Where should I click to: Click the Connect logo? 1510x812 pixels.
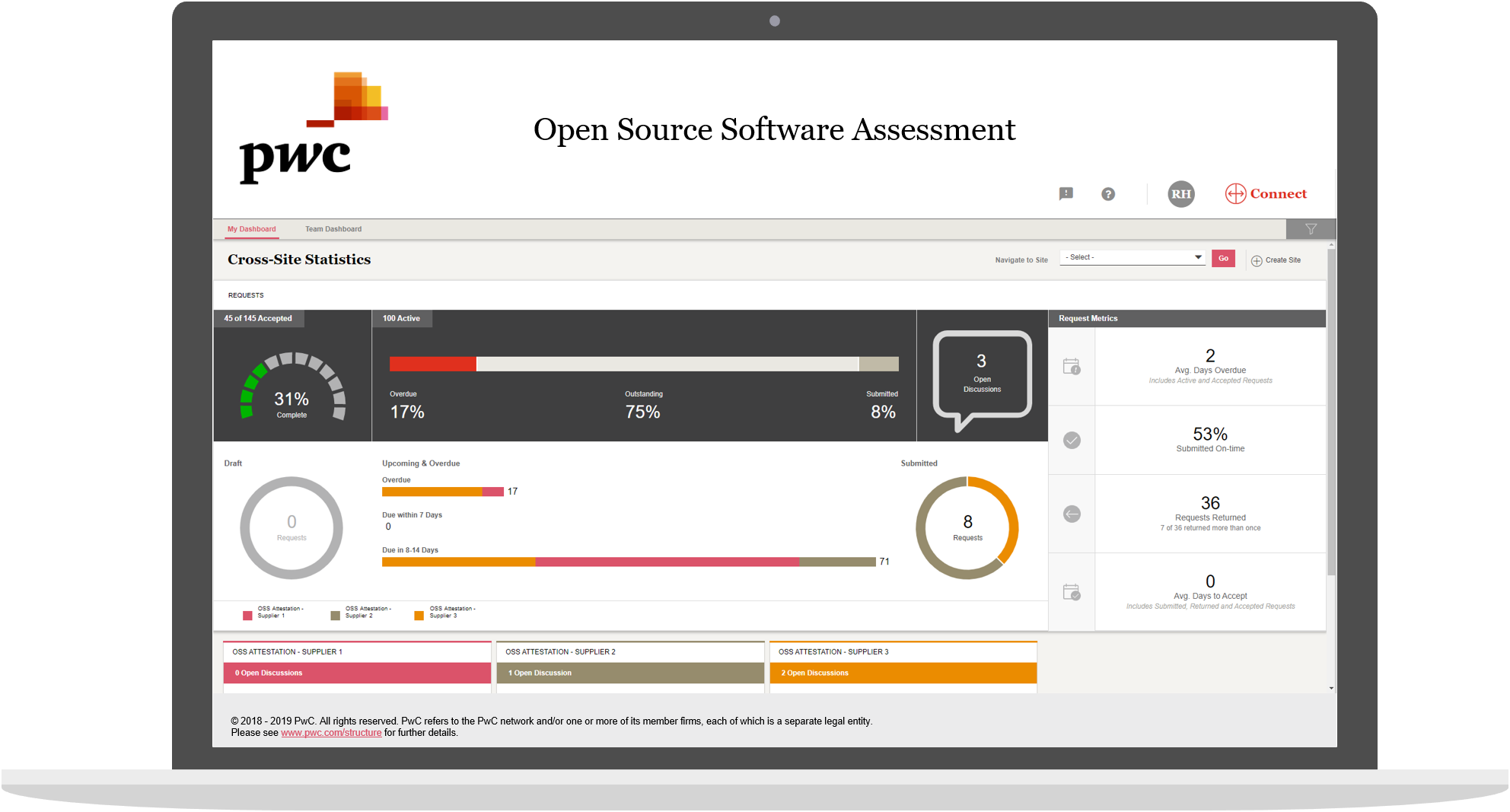1266,194
